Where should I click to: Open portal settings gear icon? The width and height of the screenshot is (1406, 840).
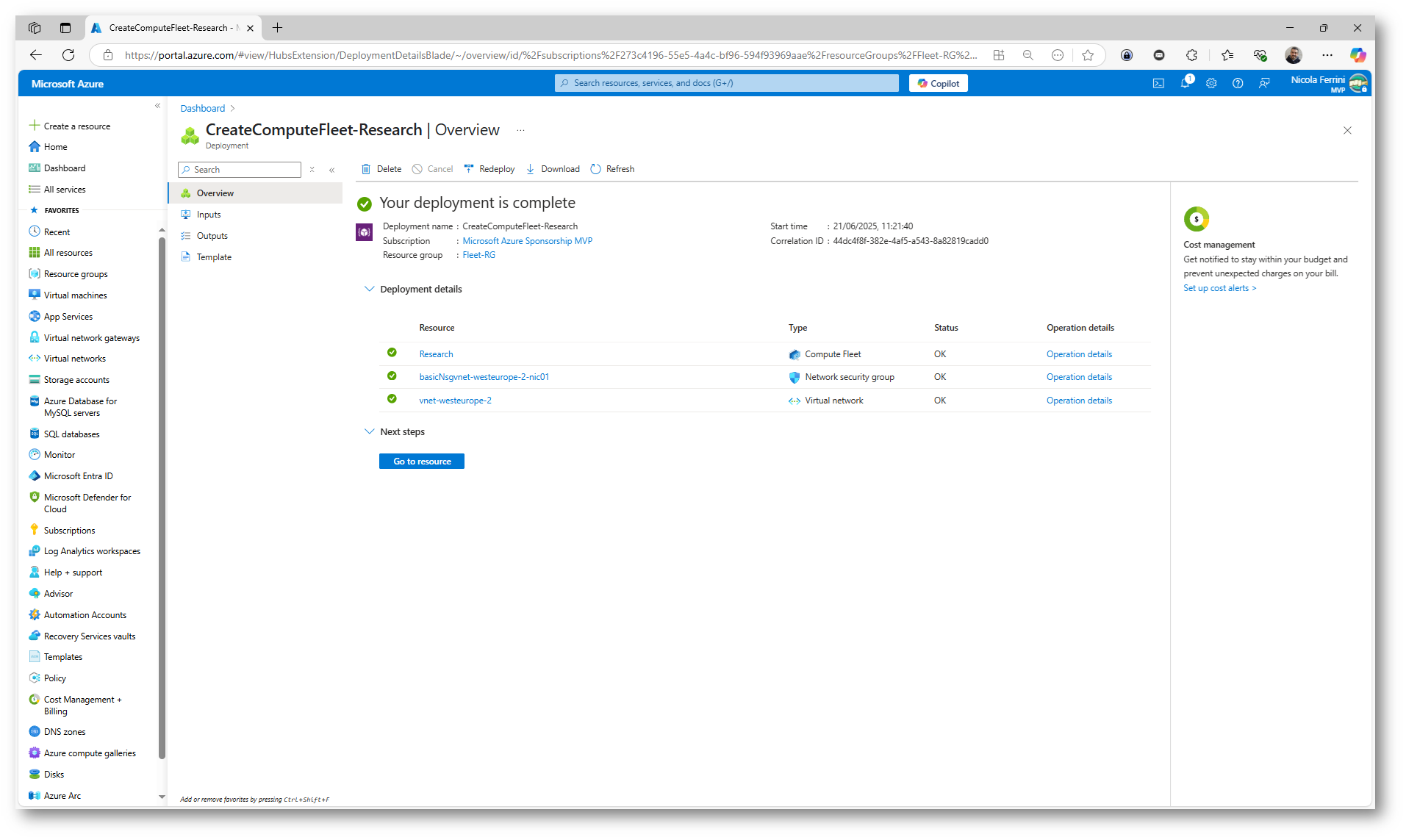[x=1211, y=83]
